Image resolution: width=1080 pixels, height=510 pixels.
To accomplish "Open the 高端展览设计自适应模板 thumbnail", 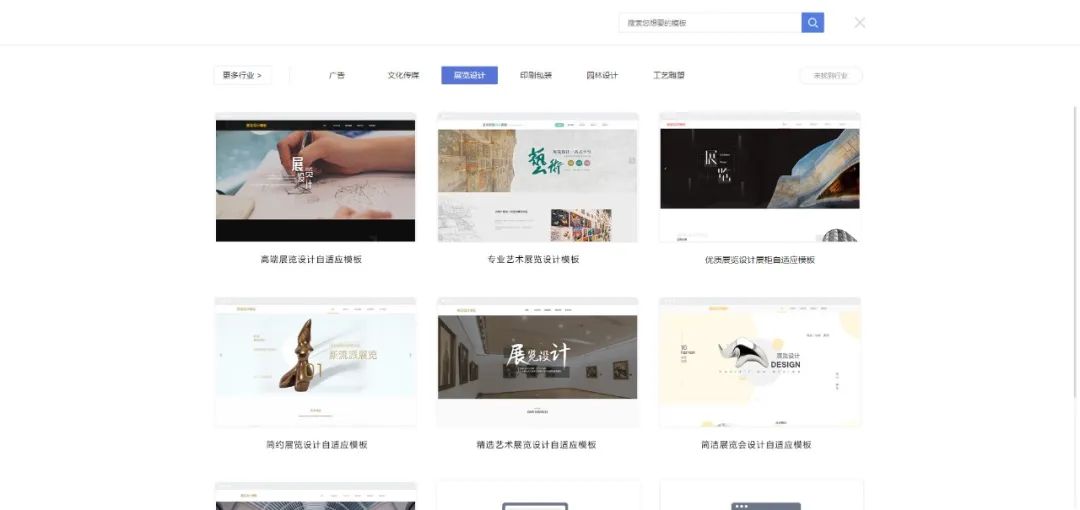I will (315, 178).
